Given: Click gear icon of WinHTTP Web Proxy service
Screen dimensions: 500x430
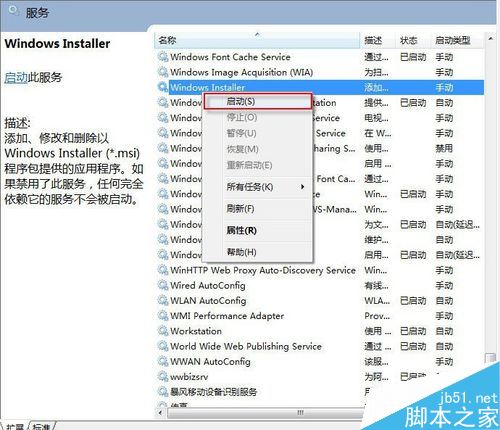Looking at the screenshot, I should pos(163,270).
